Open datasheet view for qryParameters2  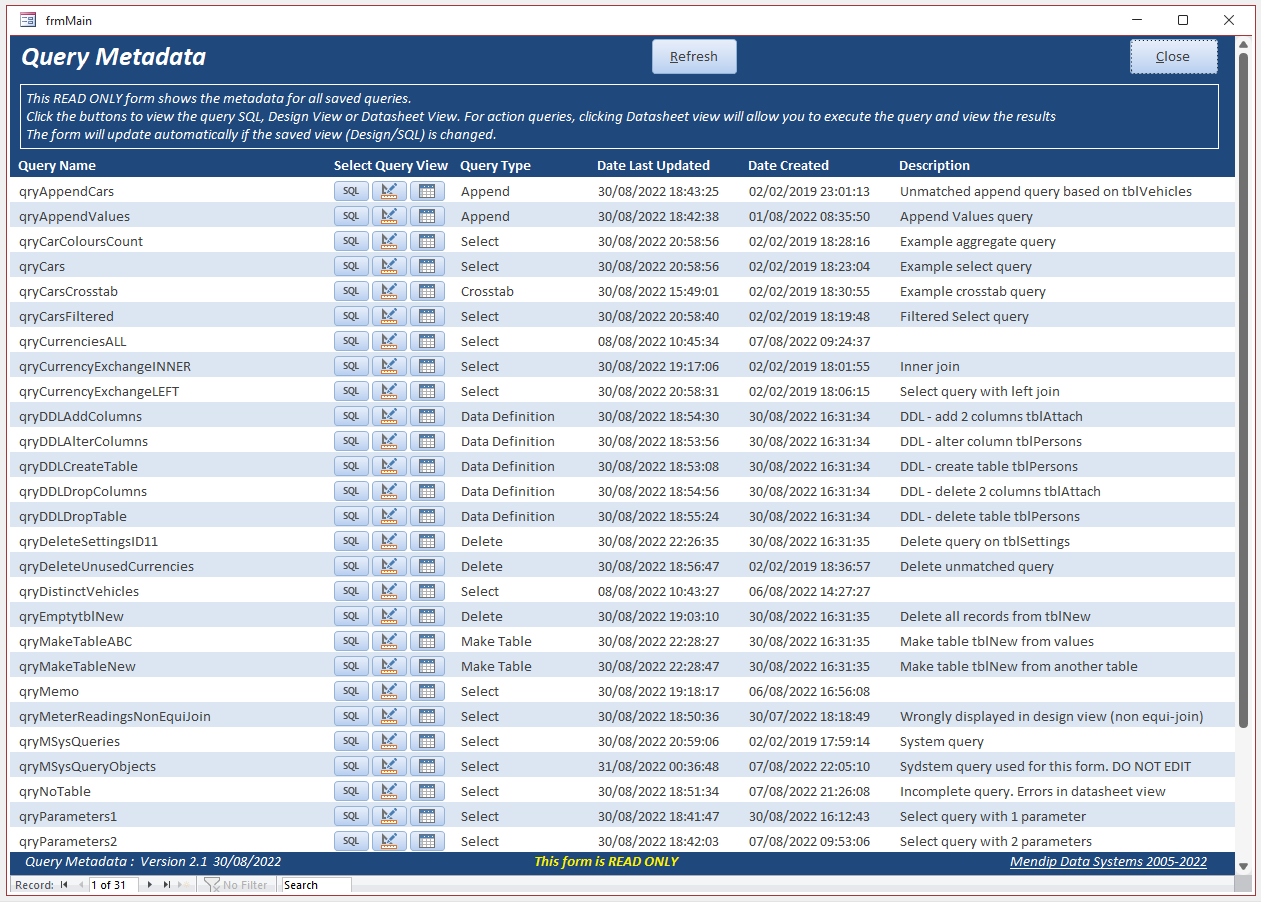(427, 841)
